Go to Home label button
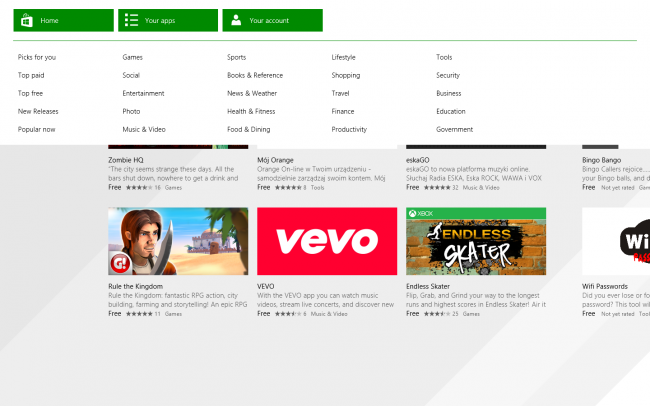Screen dimensions: 650x406 pyautogui.click(x=49, y=20)
